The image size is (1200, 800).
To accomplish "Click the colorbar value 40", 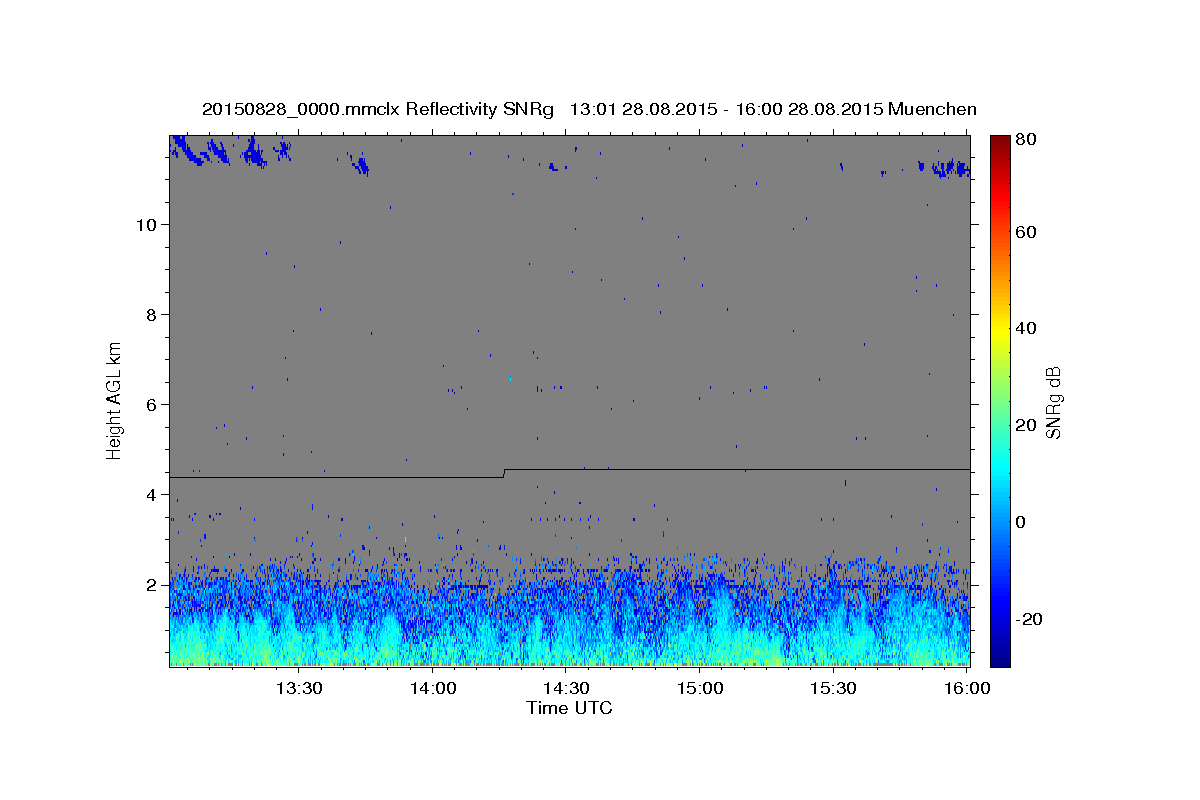I will click(x=1027, y=328).
